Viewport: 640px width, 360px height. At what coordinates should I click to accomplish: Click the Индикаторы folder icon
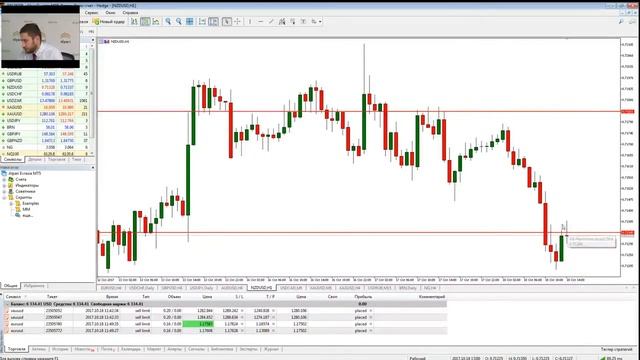tap(11, 185)
